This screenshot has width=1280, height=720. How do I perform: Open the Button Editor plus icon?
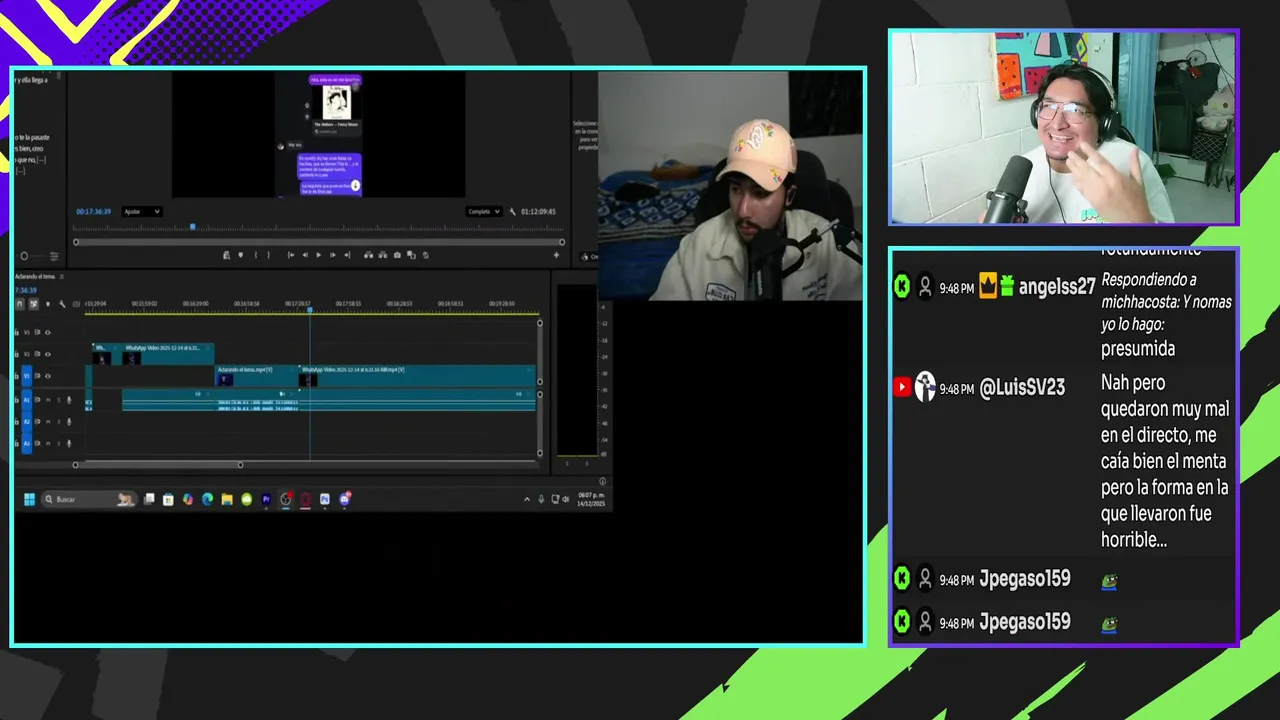556,255
